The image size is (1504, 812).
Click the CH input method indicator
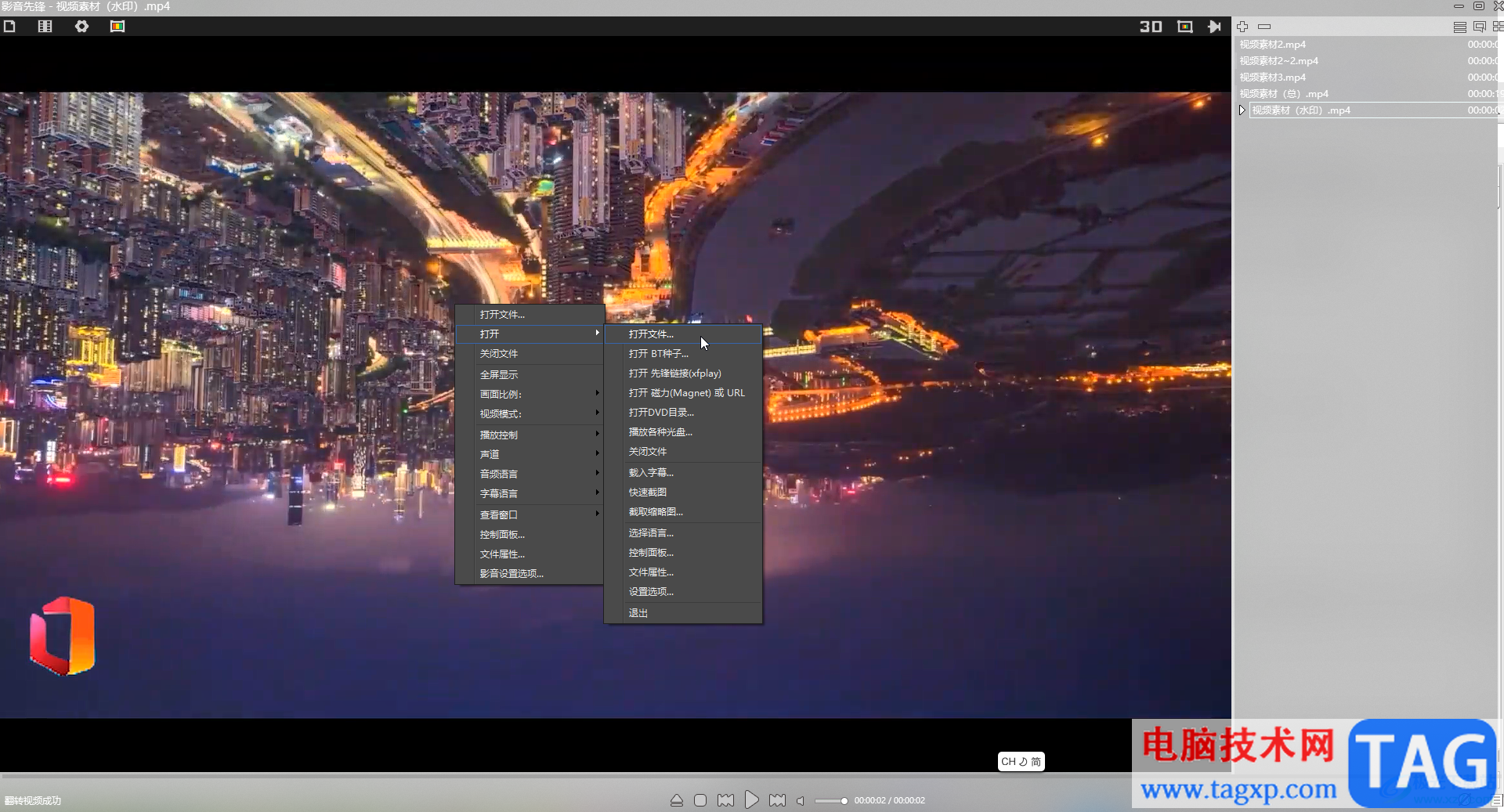click(x=1021, y=761)
